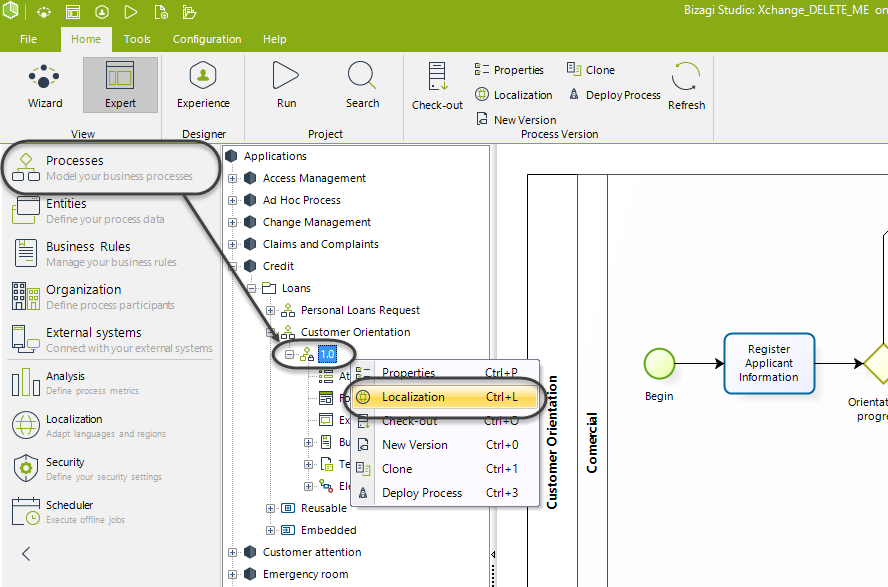This screenshot has height=587, width=888.
Task: Open Properties in the ribbon
Action: tap(509, 70)
